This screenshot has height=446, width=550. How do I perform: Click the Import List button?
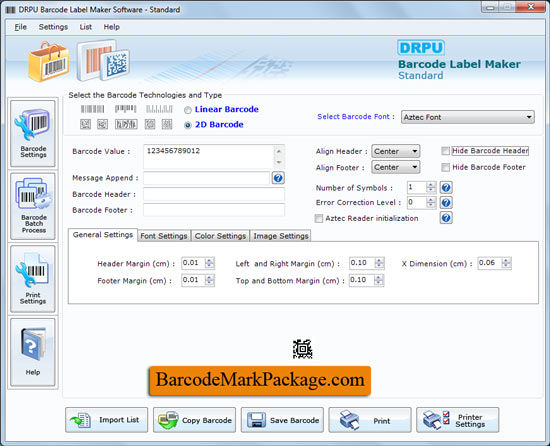(106, 420)
